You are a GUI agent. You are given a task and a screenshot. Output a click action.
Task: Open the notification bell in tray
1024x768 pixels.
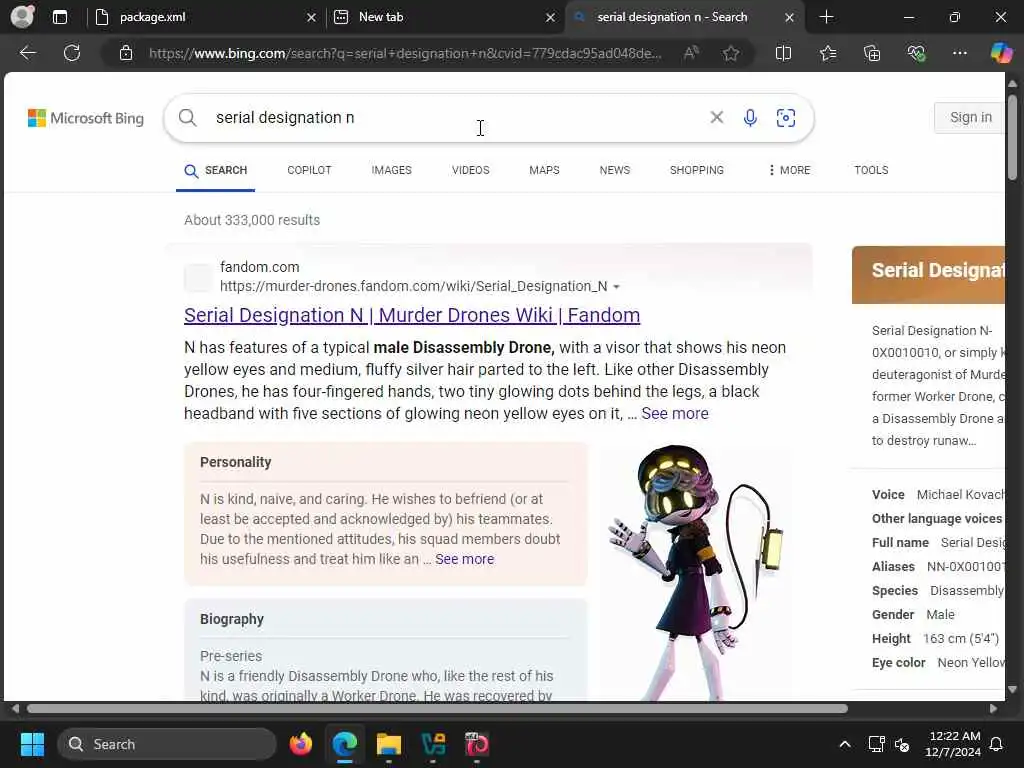point(997,744)
